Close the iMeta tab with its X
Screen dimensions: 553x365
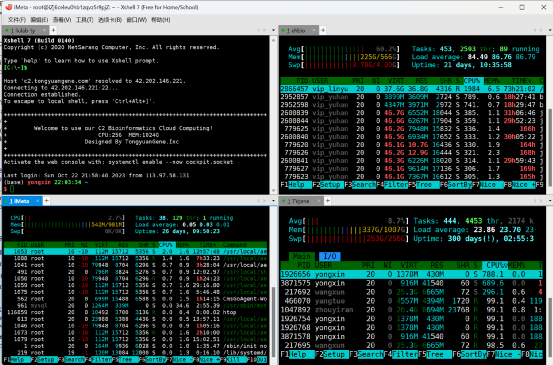coord(37,201)
